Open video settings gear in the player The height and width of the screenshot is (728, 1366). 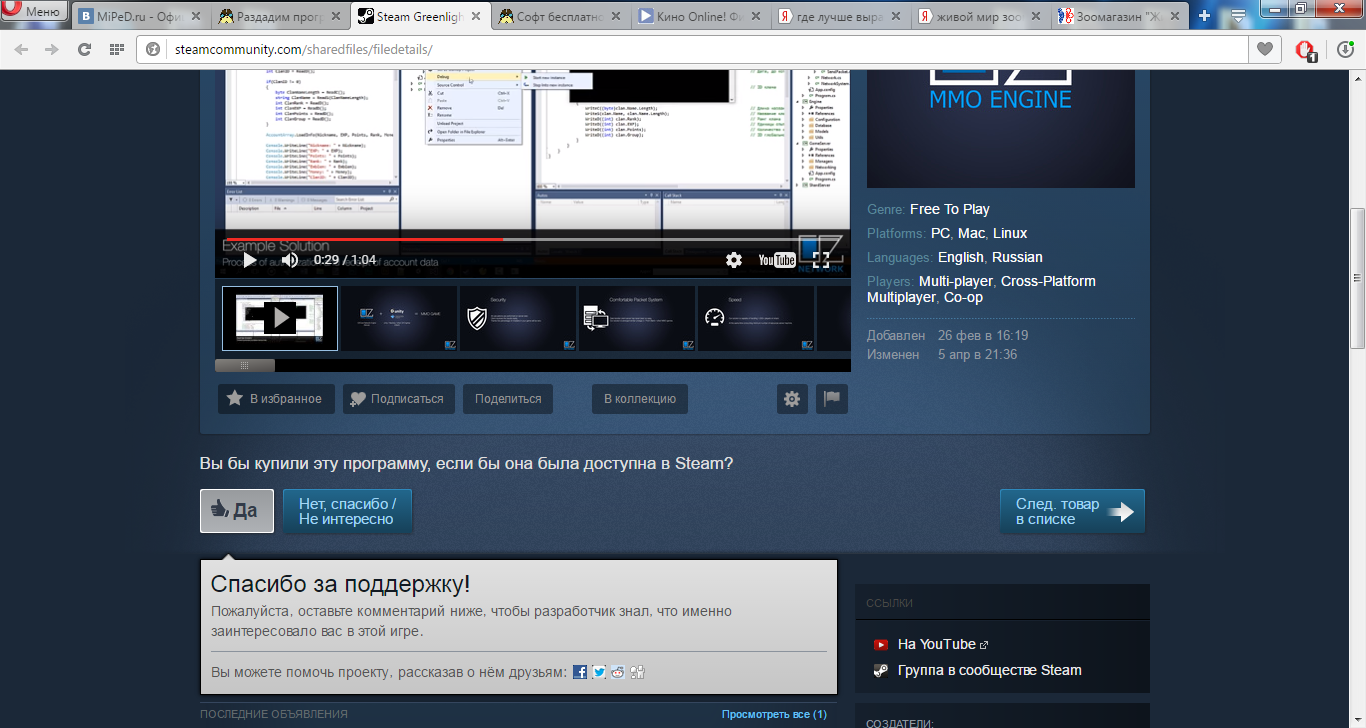pos(734,260)
